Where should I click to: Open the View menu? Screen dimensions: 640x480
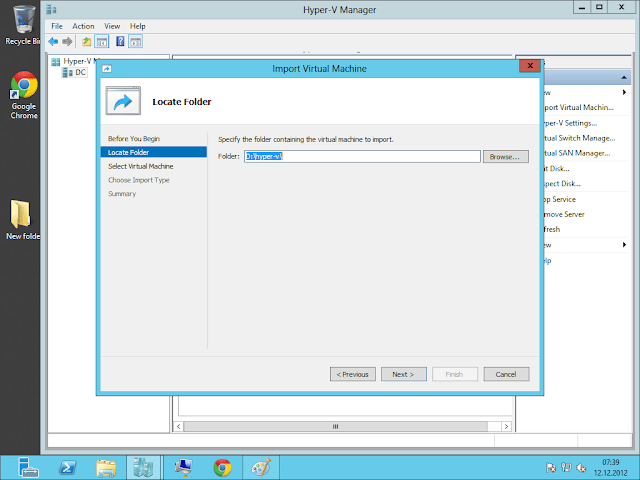click(112, 26)
